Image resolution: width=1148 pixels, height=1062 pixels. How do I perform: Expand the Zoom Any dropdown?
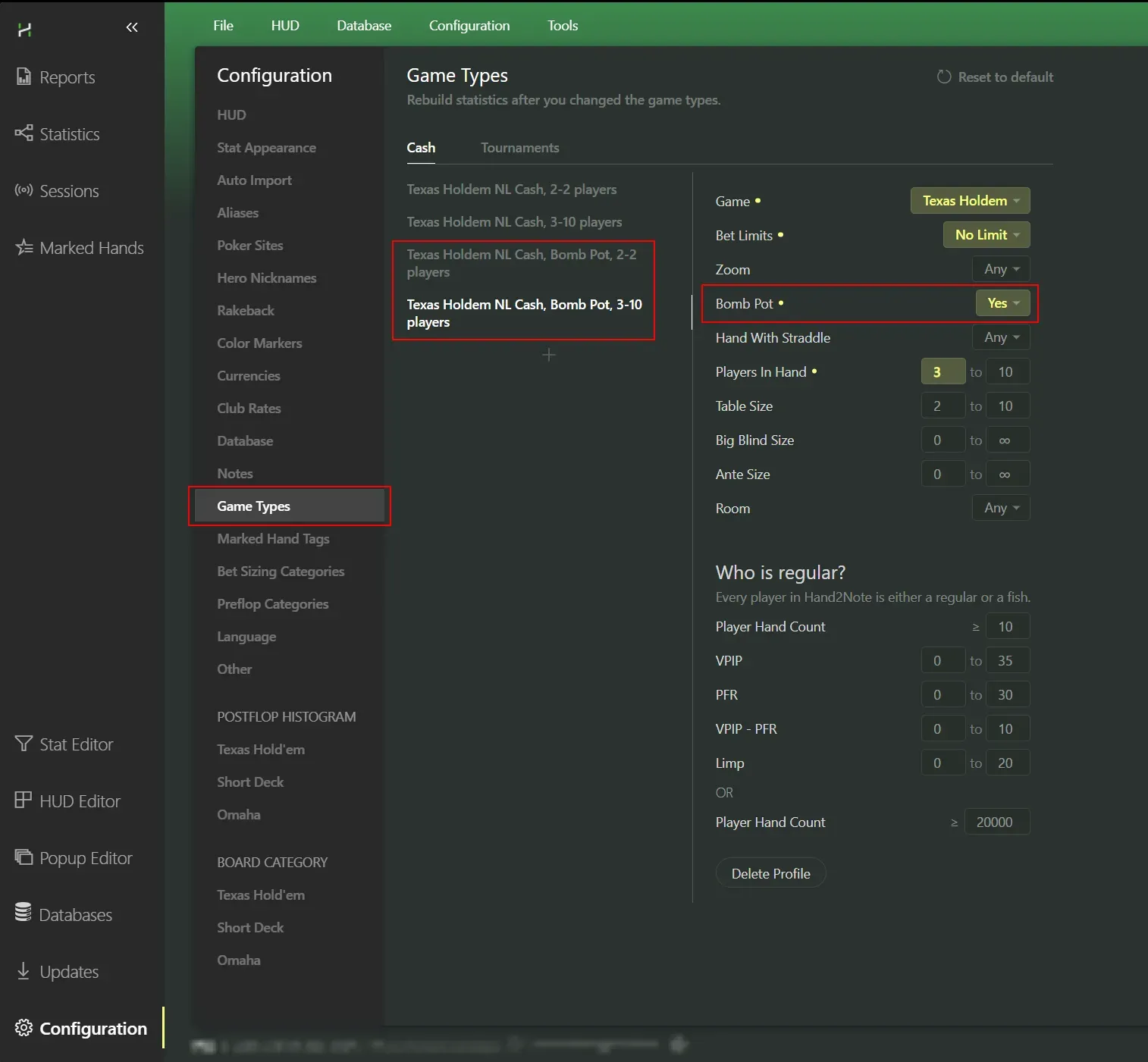1001,269
